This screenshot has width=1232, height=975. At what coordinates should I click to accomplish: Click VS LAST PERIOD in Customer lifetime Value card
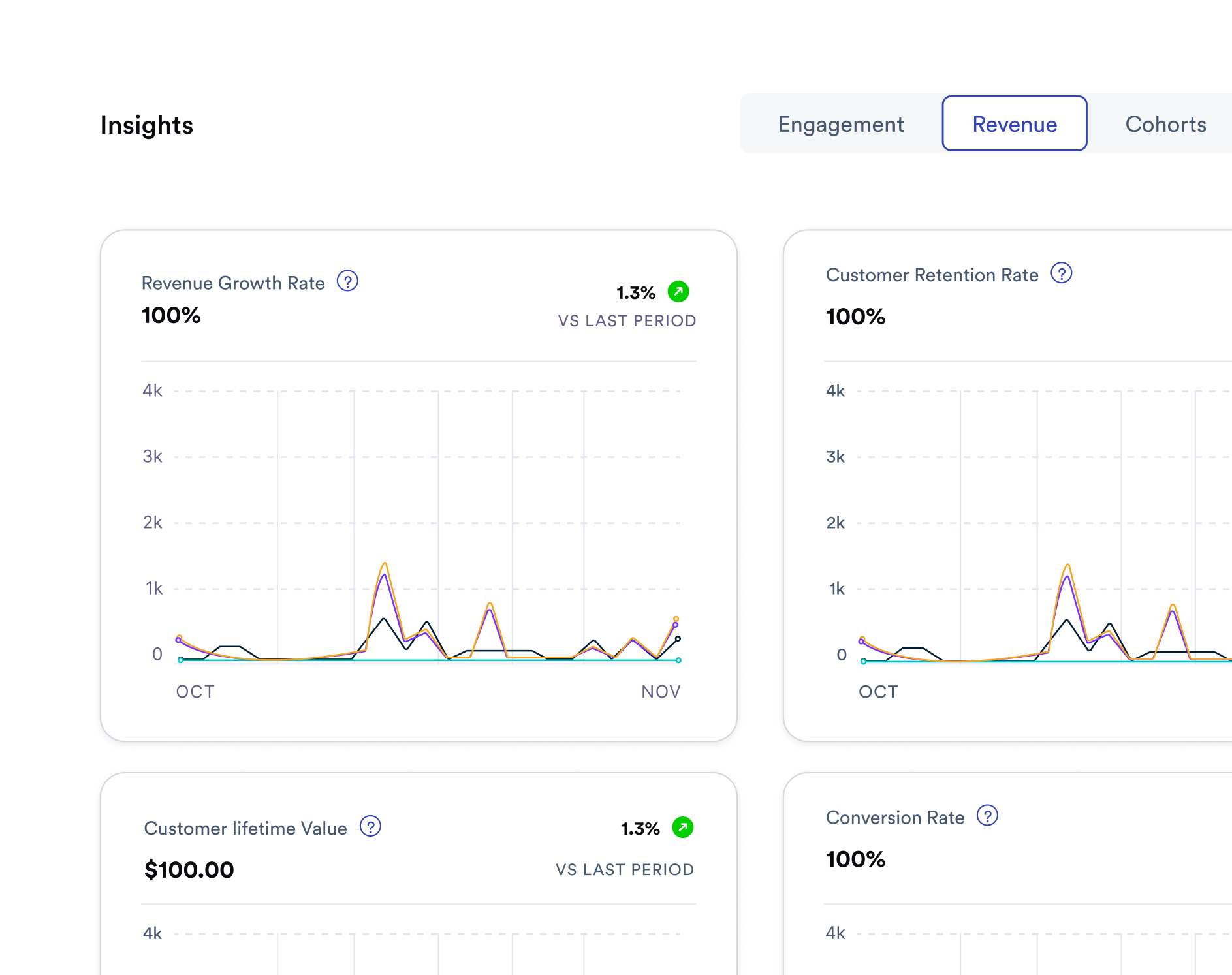(625, 870)
